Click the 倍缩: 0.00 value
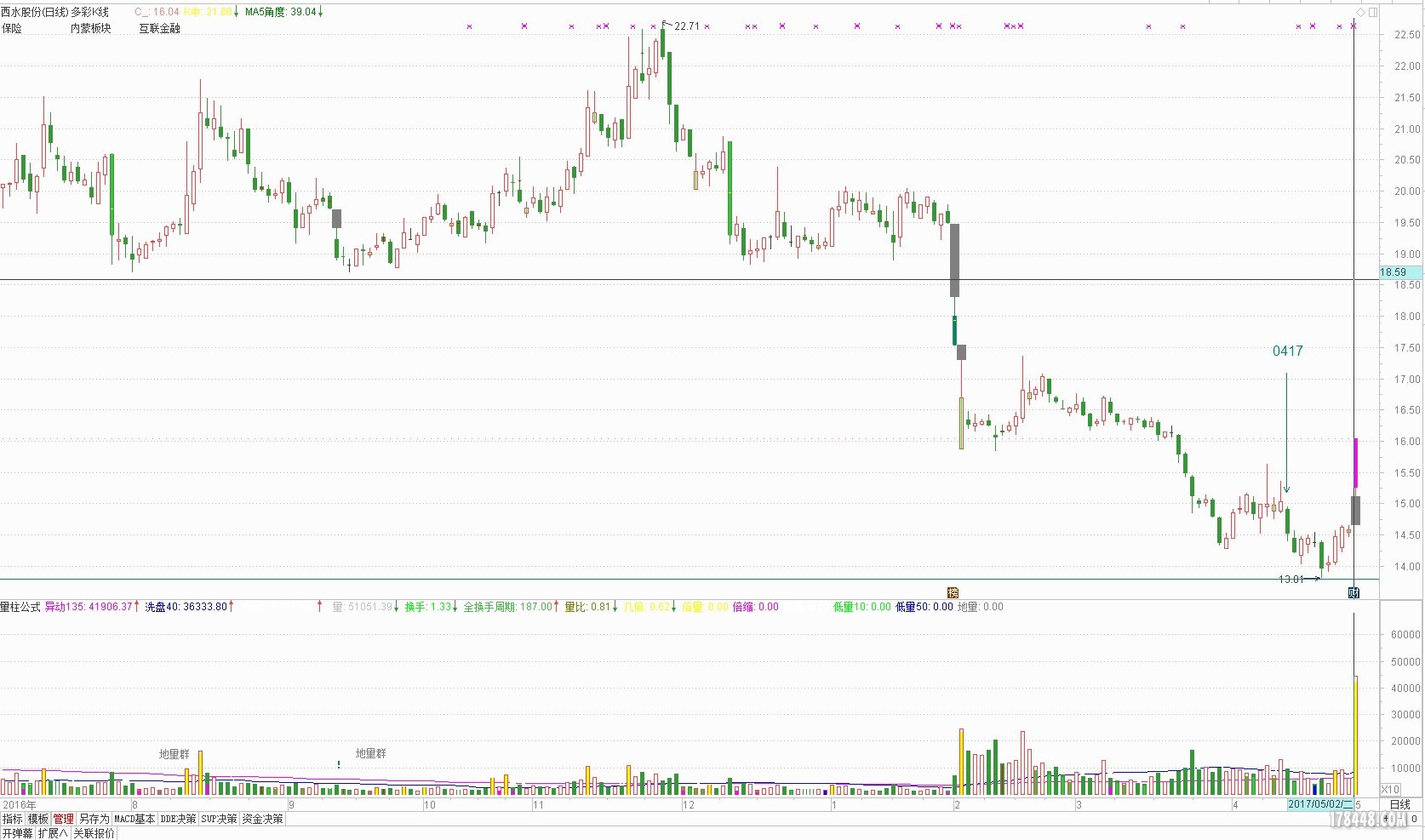1425x840 pixels. tap(756, 607)
